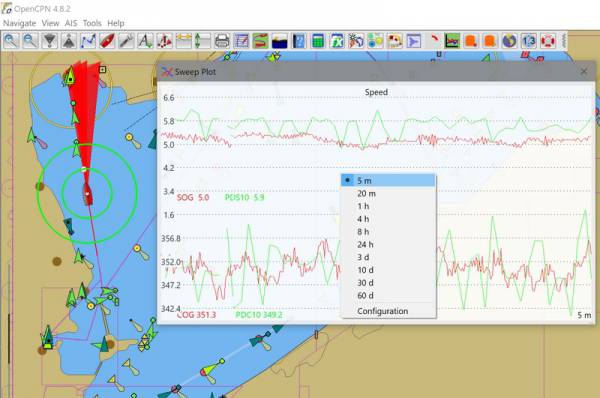Open options with the wrench icon

(x=126, y=41)
